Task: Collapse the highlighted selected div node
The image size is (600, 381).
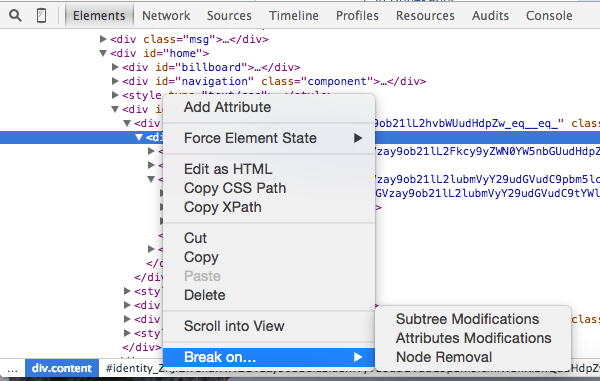Action: point(139,137)
